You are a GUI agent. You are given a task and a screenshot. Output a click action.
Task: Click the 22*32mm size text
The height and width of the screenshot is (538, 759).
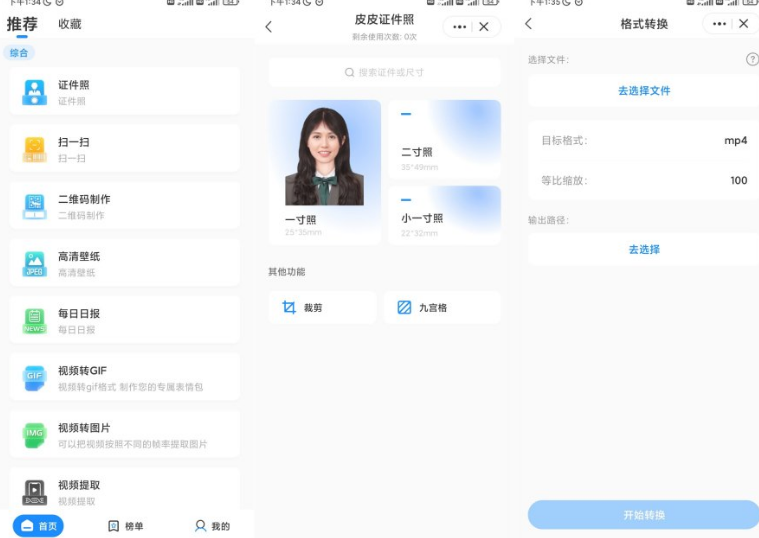click(x=419, y=233)
